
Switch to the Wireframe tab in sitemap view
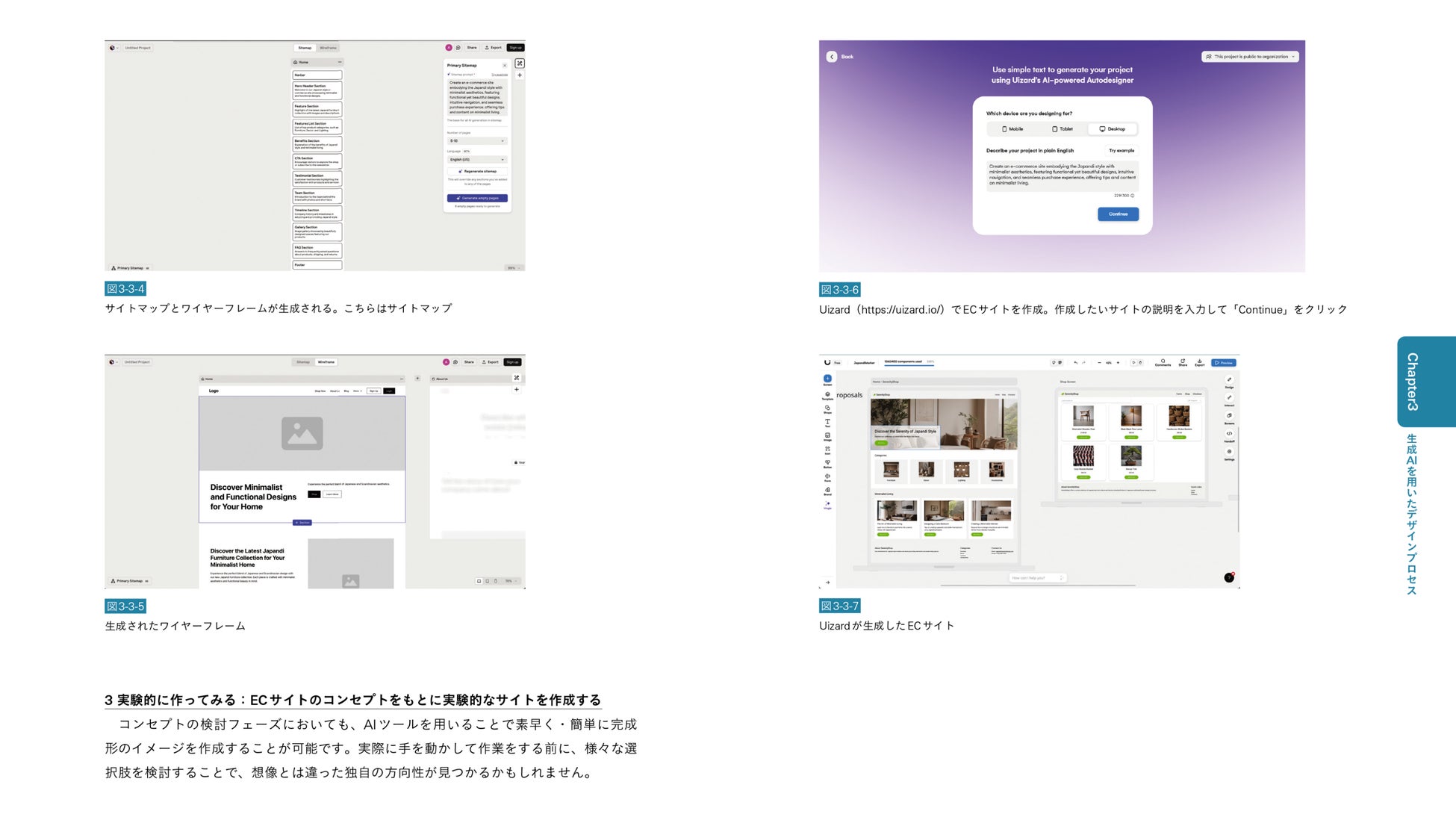pos(328,48)
